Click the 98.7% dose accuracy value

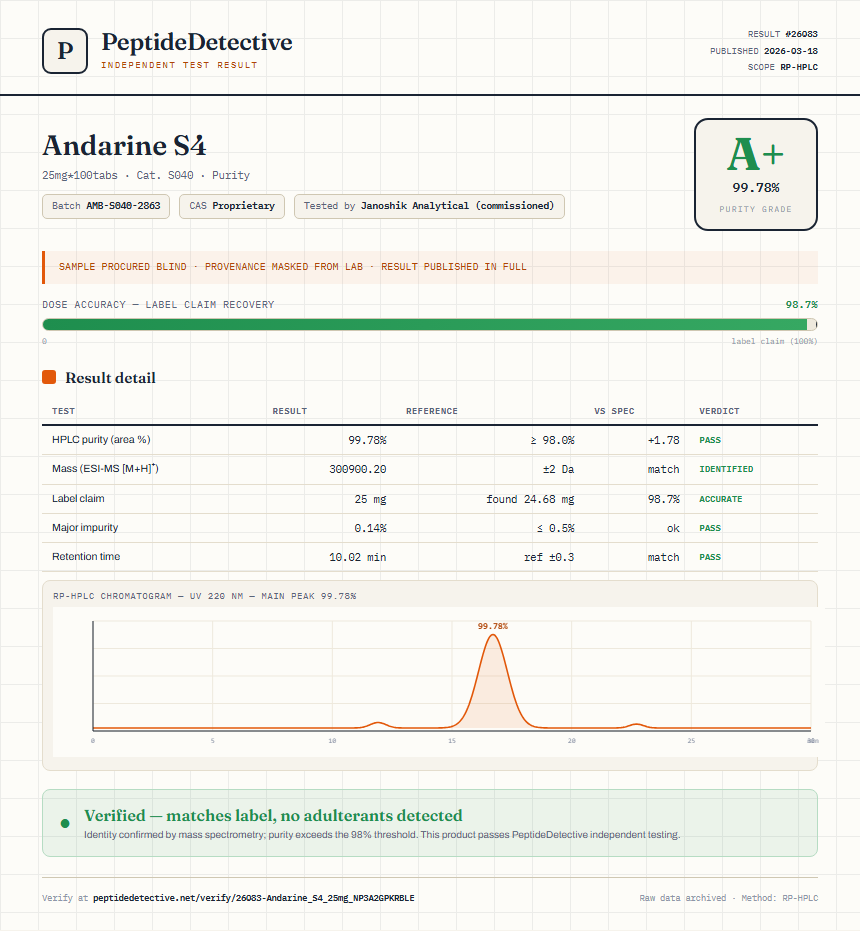(801, 305)
